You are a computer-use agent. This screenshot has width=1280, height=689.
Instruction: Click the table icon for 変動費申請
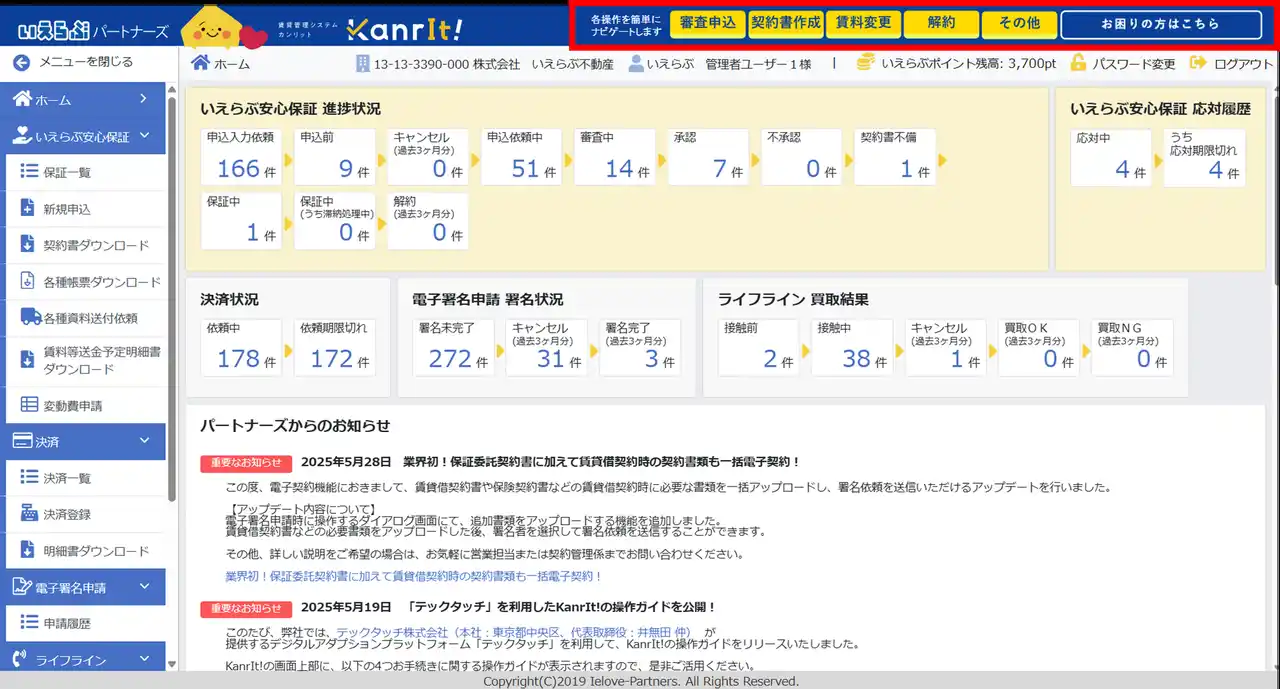tap(28, 405)
